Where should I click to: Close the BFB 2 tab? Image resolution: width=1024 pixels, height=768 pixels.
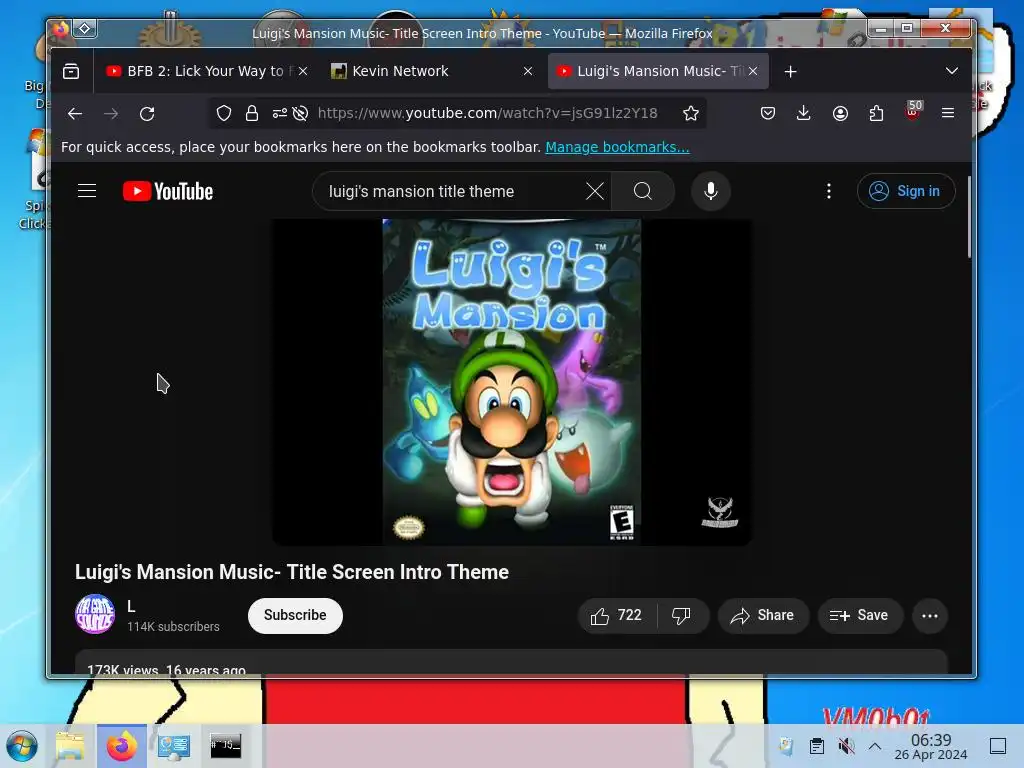302,71
